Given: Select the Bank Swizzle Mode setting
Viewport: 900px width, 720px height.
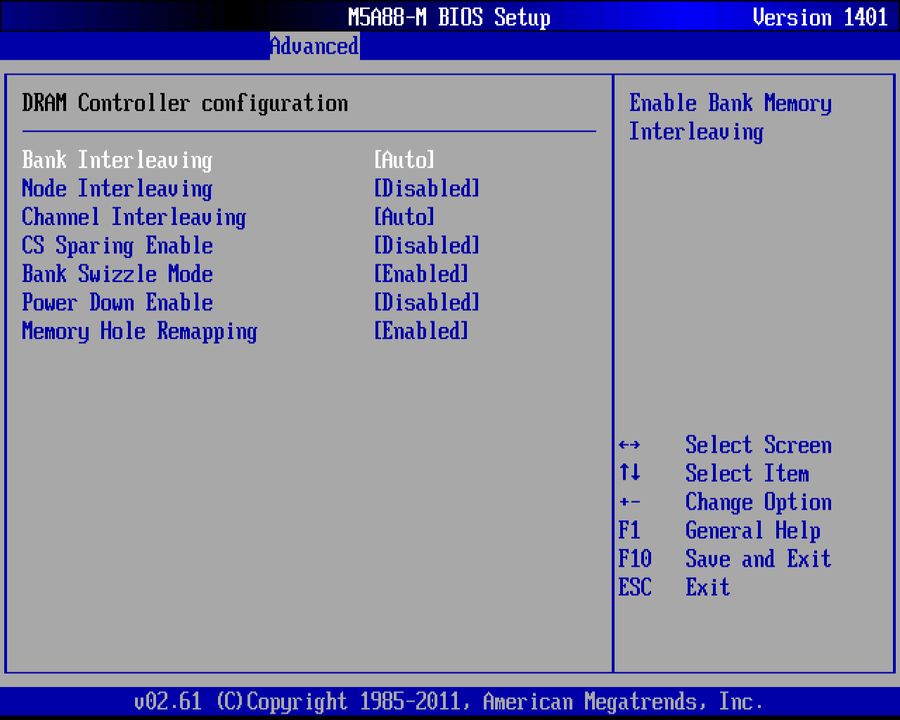Looking at the screenshot, I should (117, 274).
